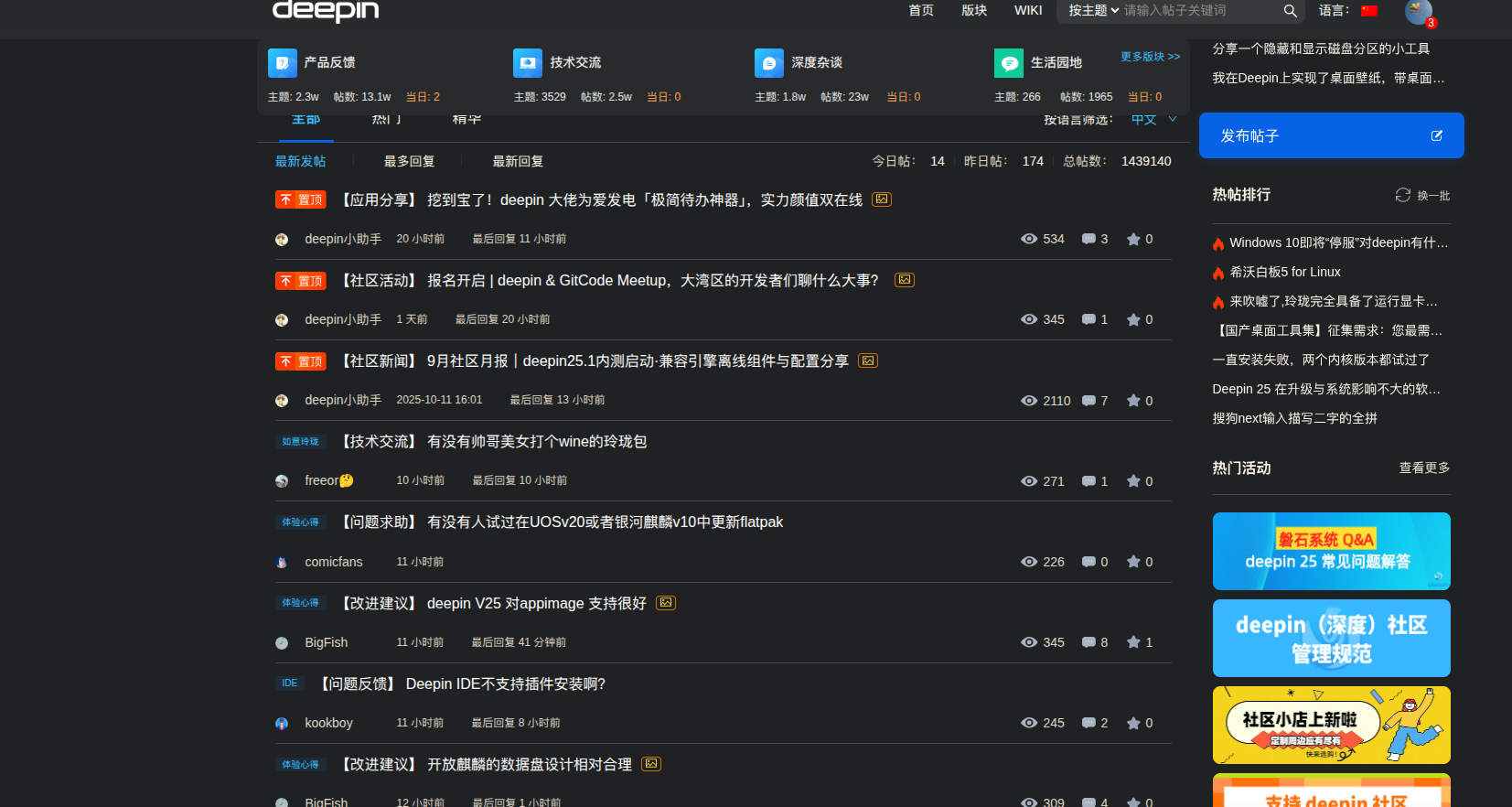Click the 更多版块 >> link
Image resolution: width=1512 pixels, height=807 pixels.
(1151, 57)
